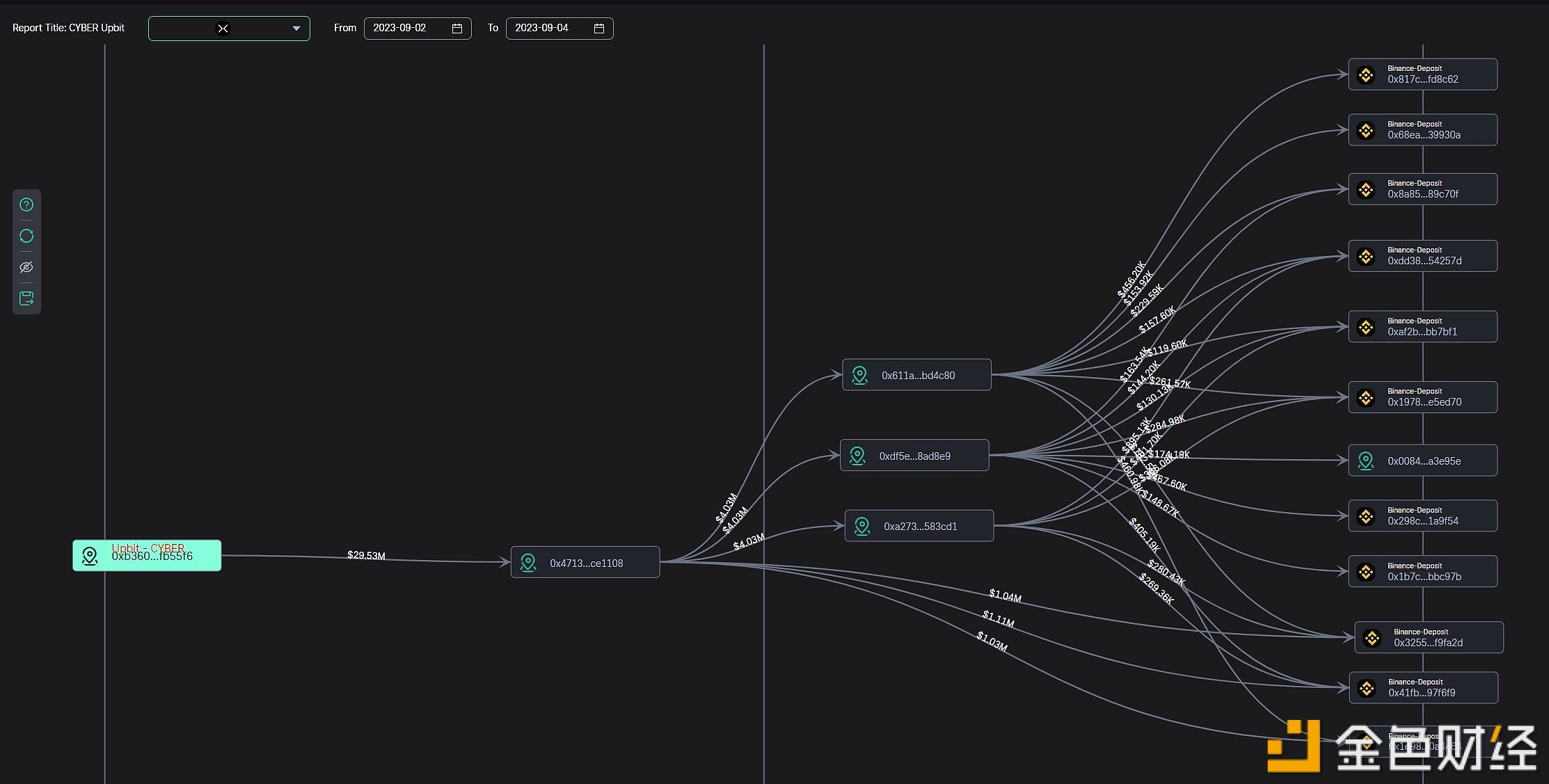Select node 0xdf5e...8ad8e9

914,455
